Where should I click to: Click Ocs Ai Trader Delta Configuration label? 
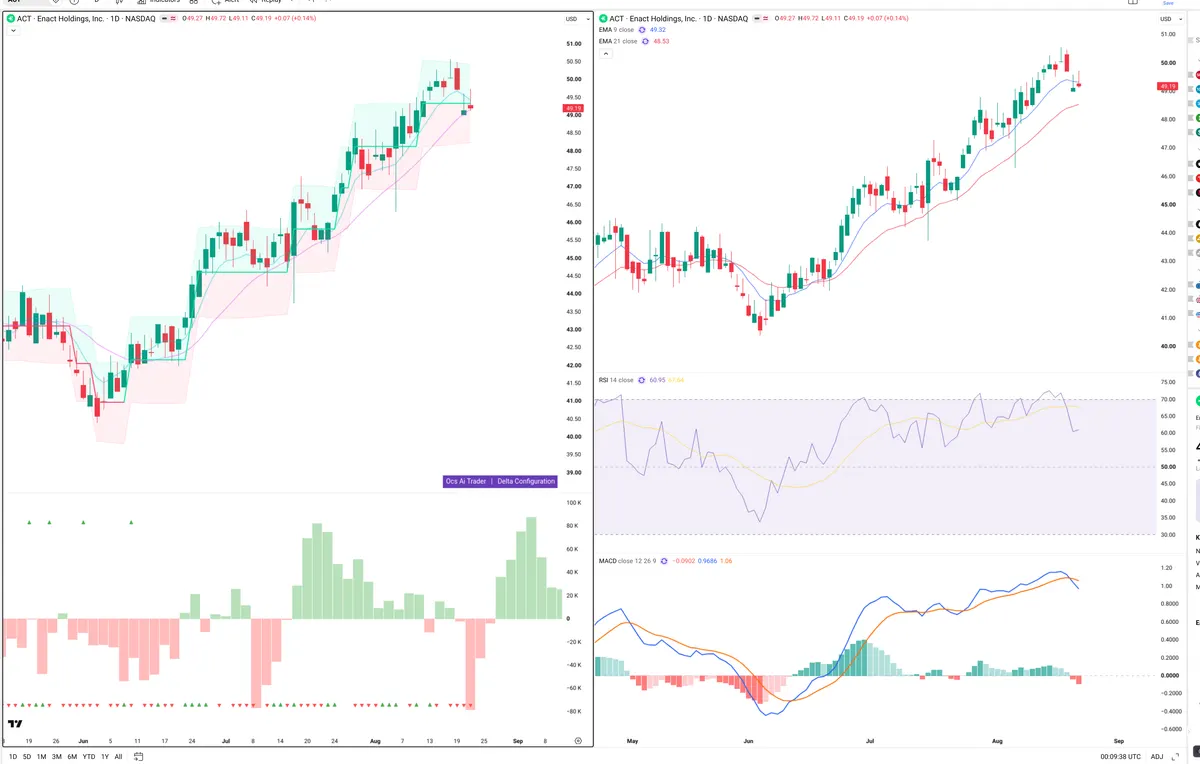500,481
